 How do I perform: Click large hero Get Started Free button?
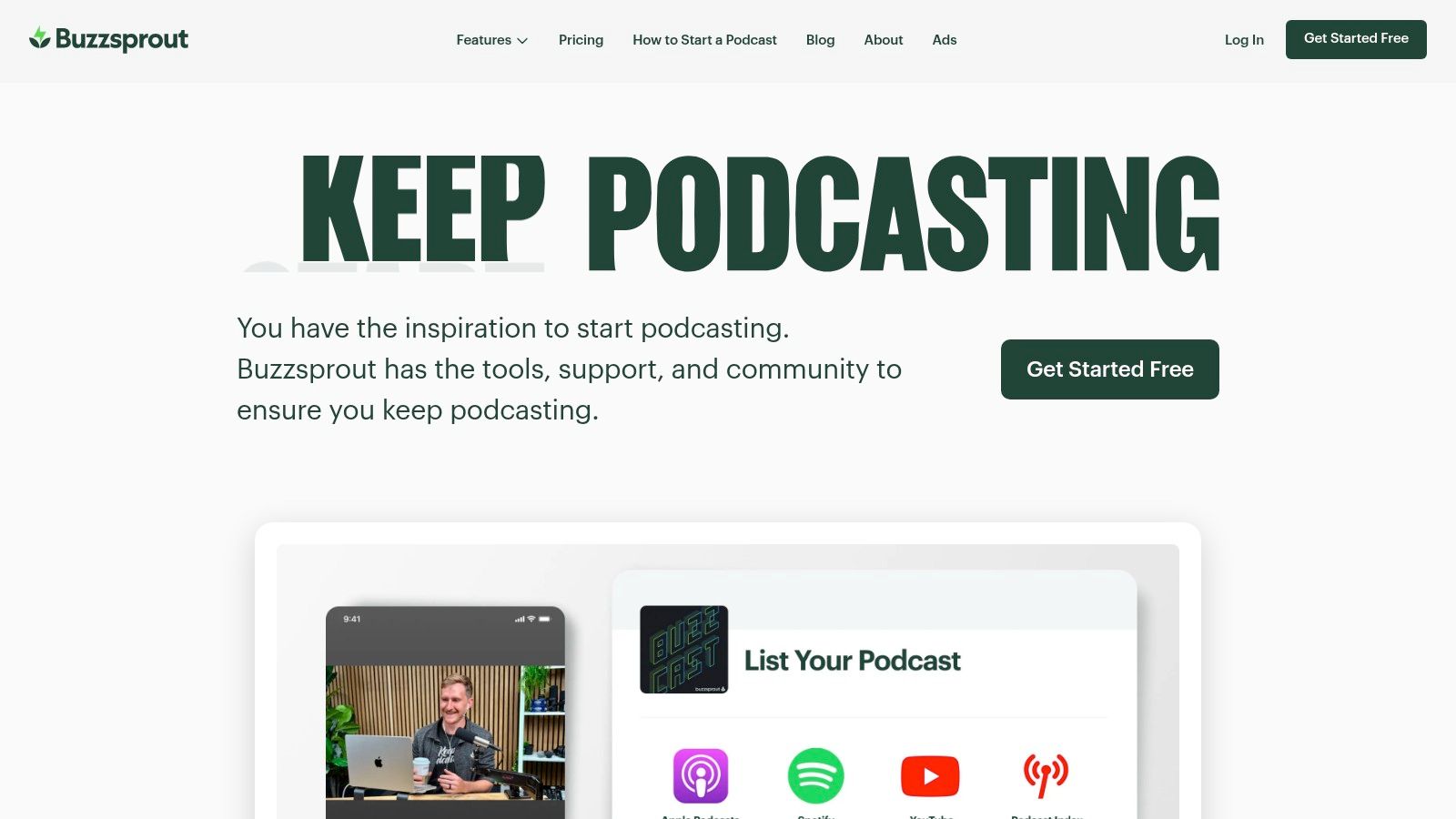point(1110,369)
